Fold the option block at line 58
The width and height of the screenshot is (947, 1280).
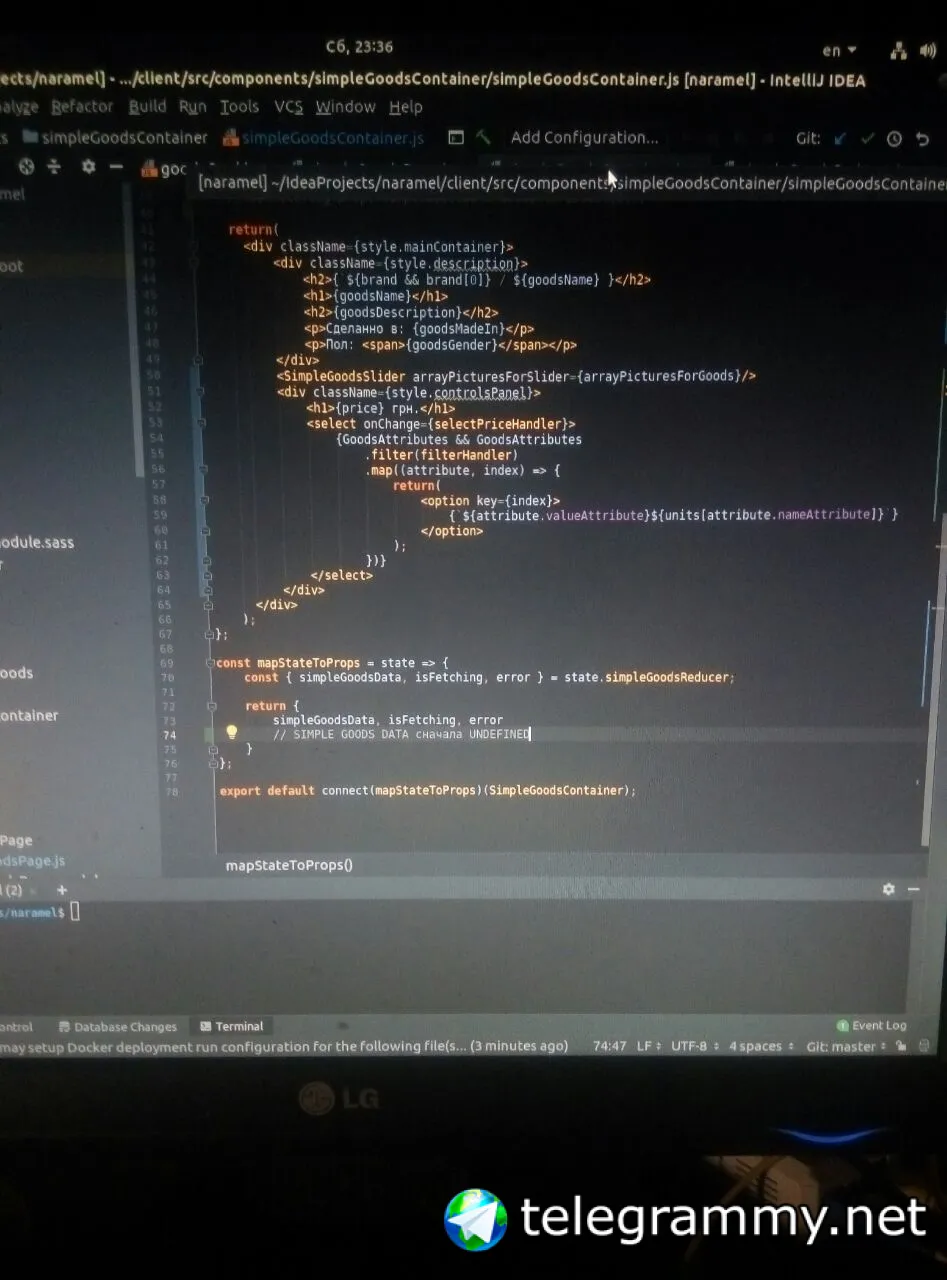[x=206, y=500]
